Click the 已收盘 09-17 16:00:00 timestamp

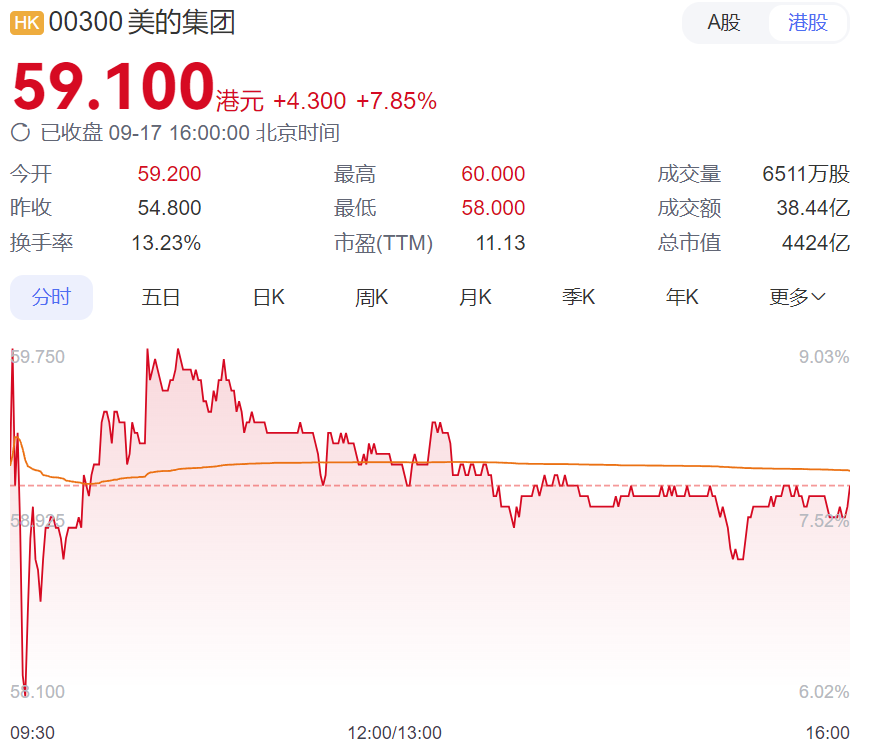coord(190,133)
